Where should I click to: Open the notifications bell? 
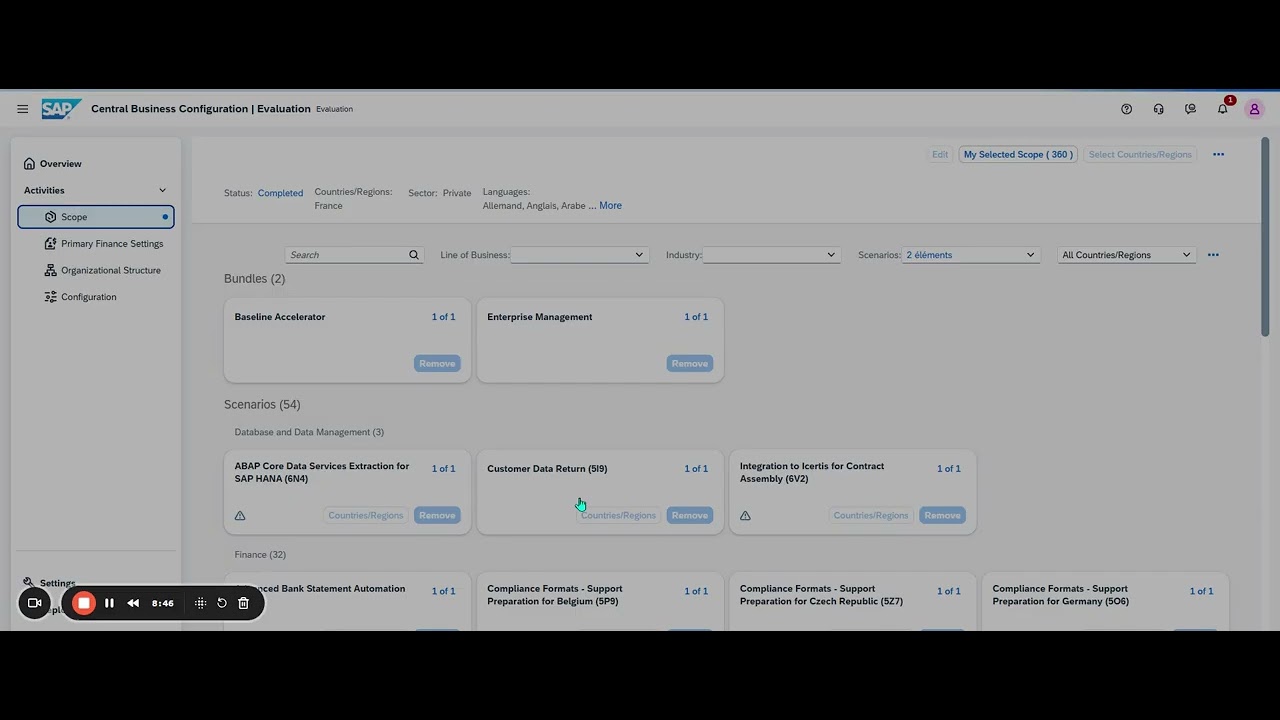click(1222, 109)
